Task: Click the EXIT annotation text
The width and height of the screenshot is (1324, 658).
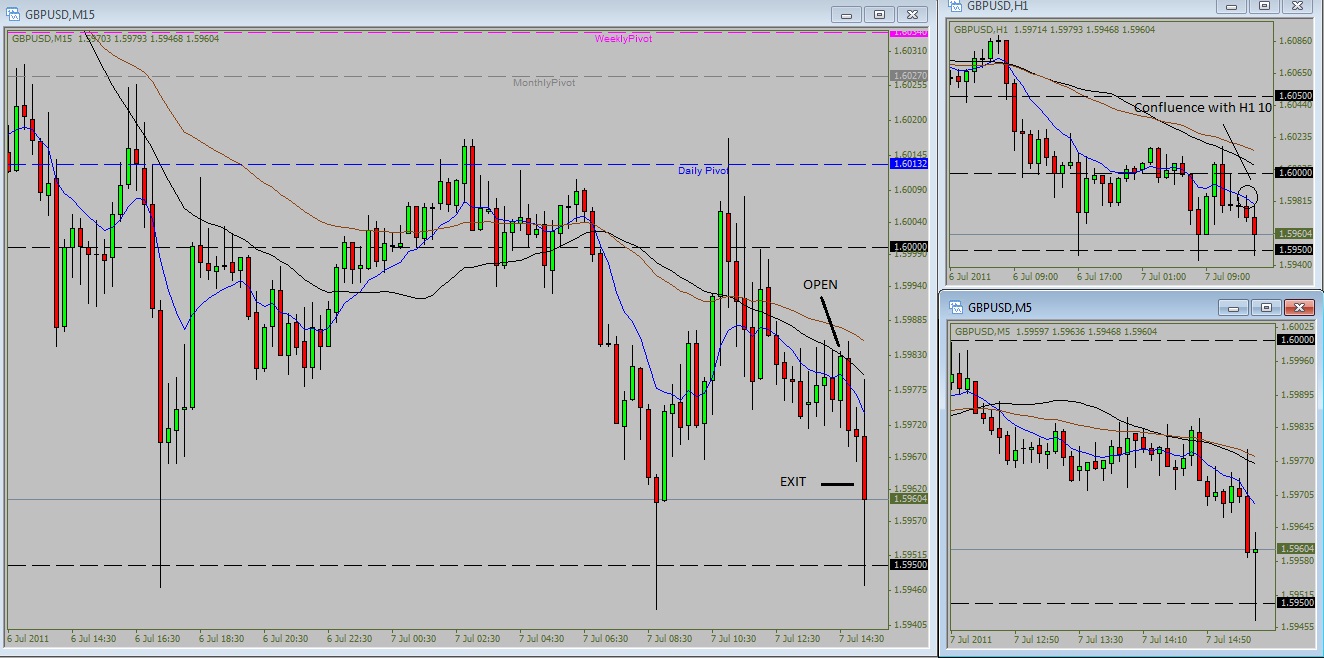Action: (x=793, y=482)
